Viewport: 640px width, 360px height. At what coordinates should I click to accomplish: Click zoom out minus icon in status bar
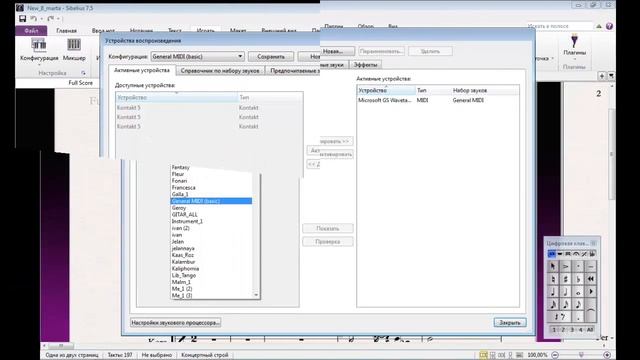coord(555,355)
